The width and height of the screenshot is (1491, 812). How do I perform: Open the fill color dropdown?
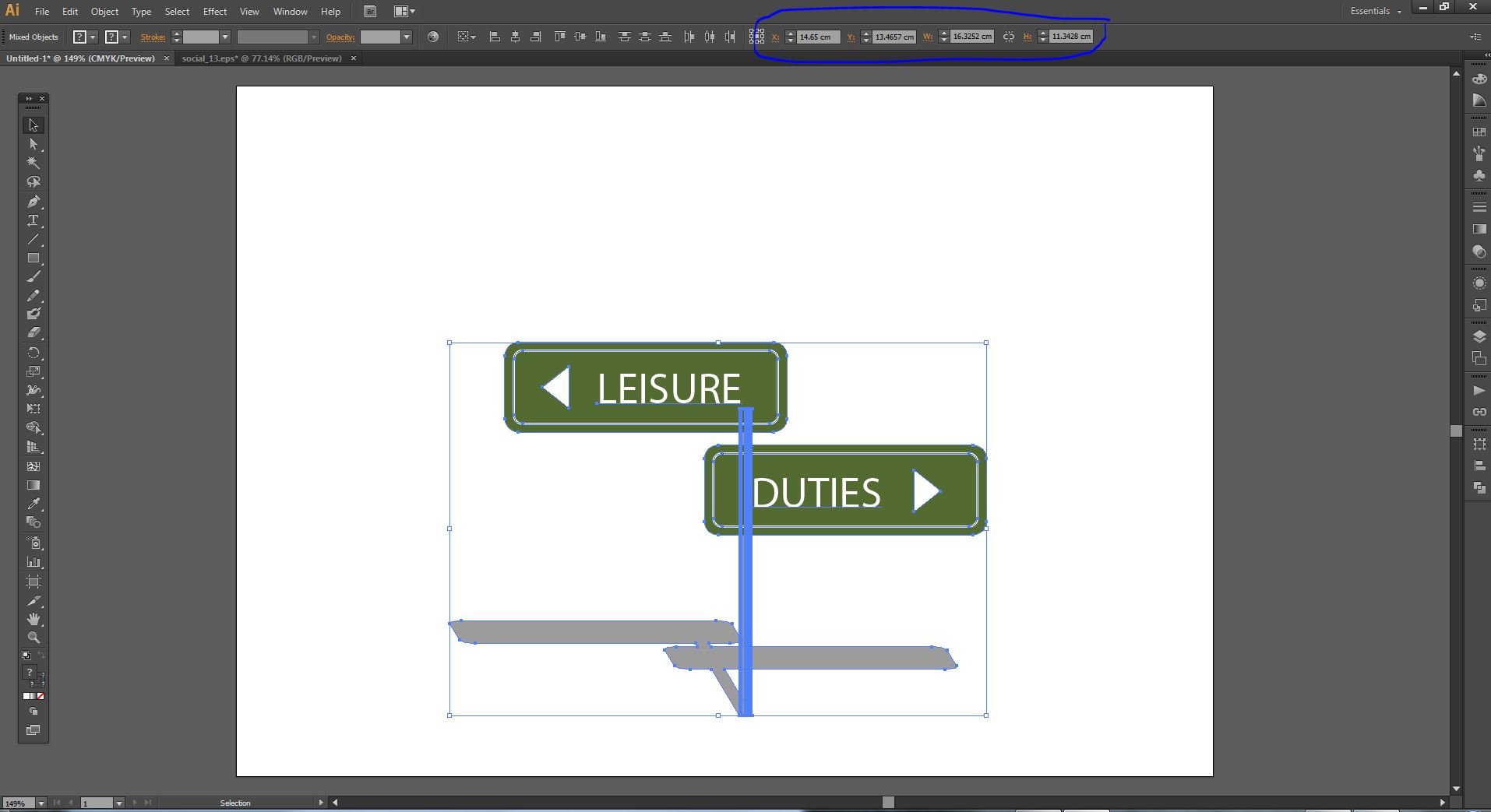point(93,37)
